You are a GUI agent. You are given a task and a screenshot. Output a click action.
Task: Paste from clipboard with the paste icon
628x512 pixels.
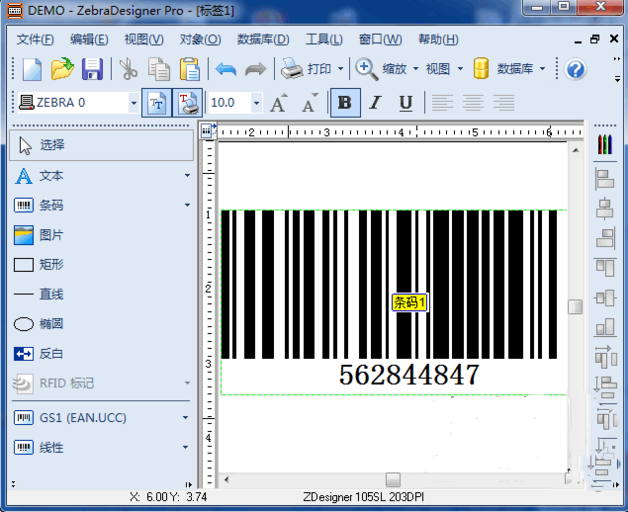click(189, 69)
